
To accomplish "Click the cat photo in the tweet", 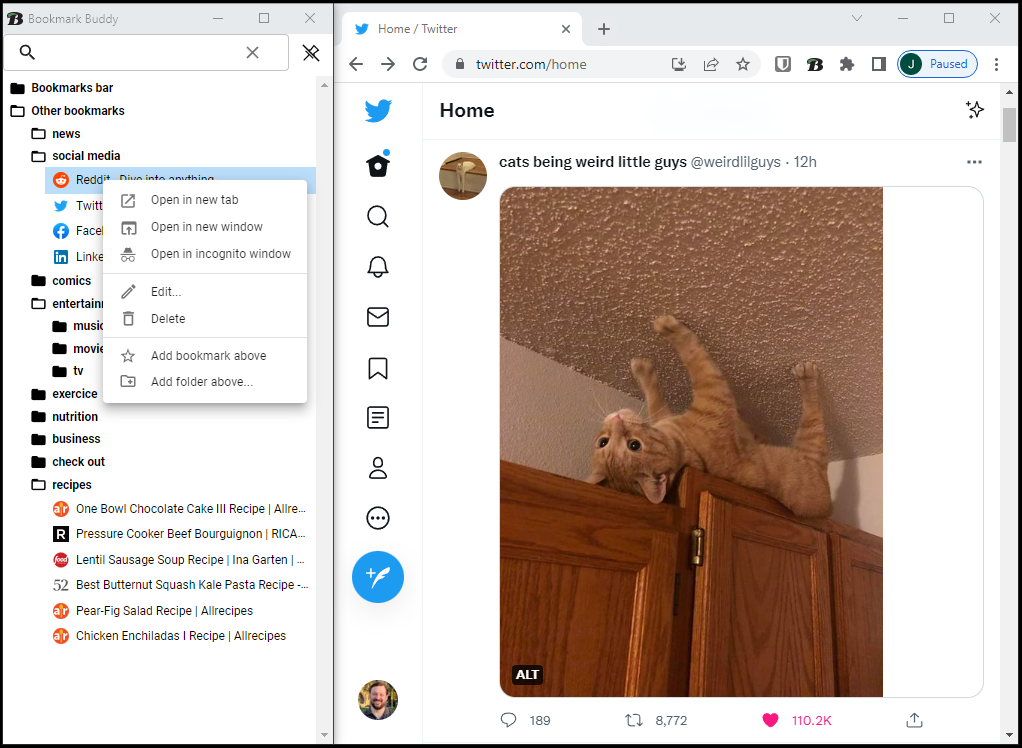I will click(x=691, y=440).
